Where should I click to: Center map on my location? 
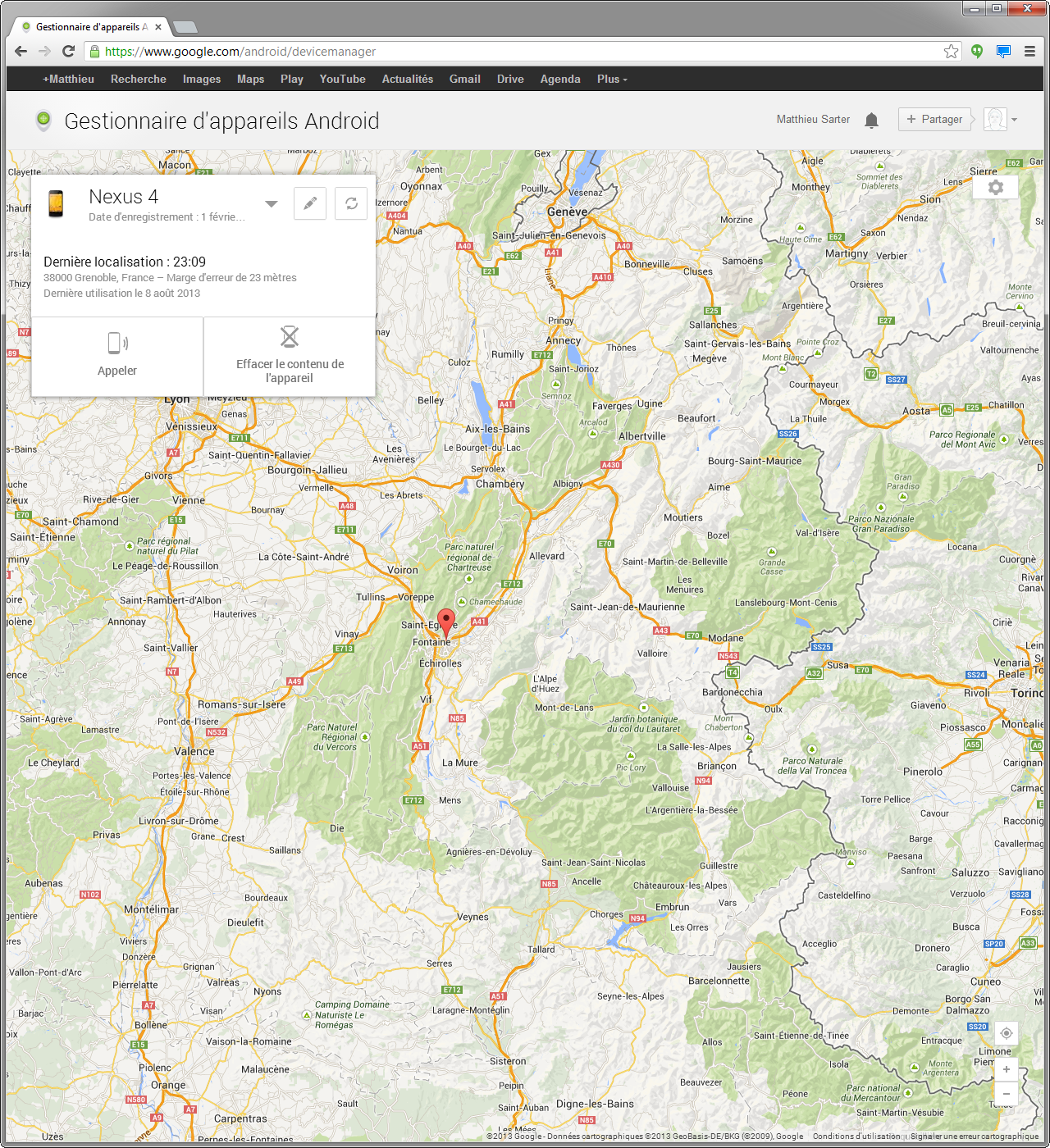pyautogui.click(x=1006, y=1033)
